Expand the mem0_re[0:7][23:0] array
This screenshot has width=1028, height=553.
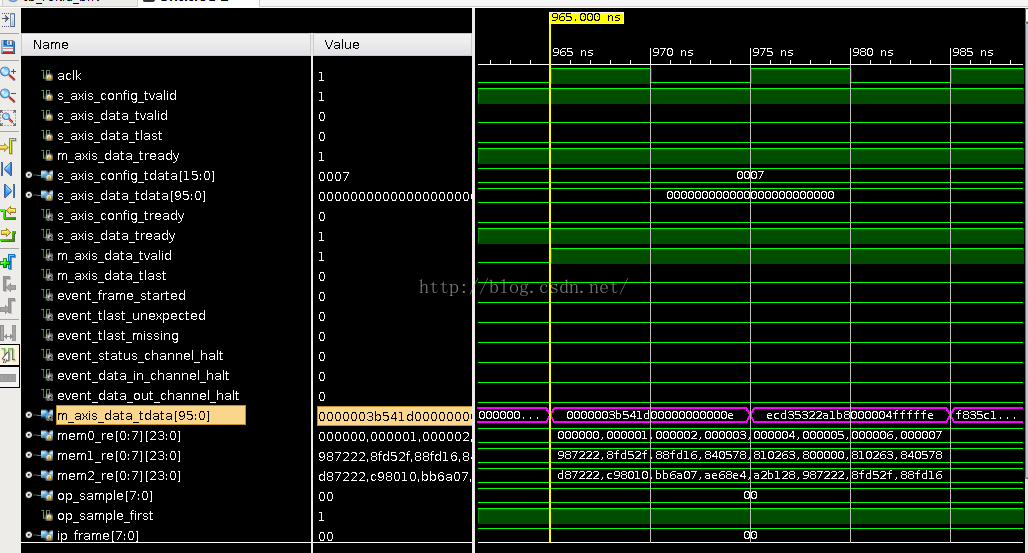pyautogui.click(x=29, y=435)
